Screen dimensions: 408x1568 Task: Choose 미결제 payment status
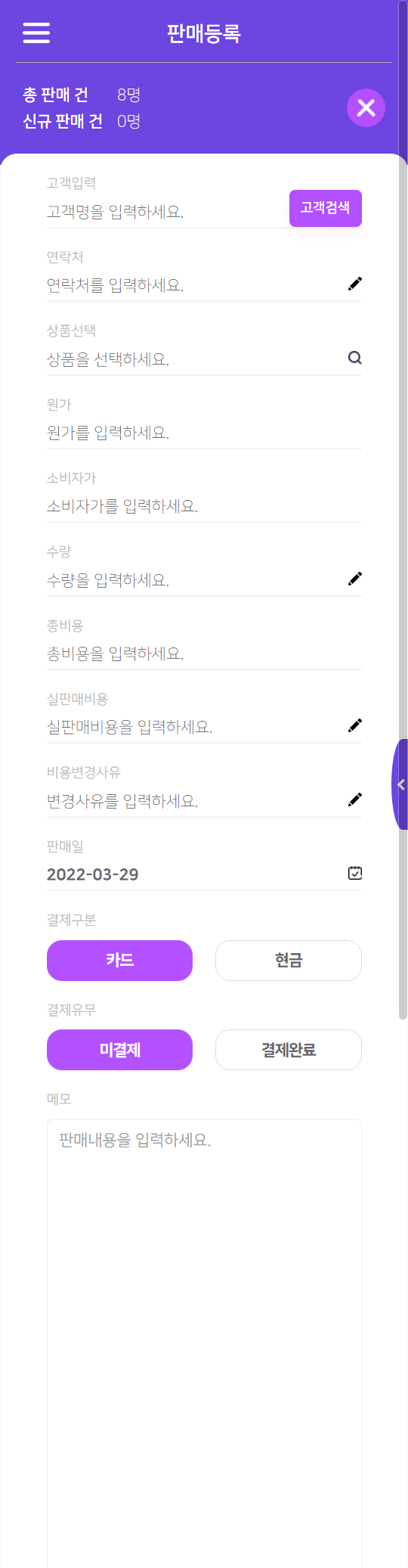[119, 1050]
